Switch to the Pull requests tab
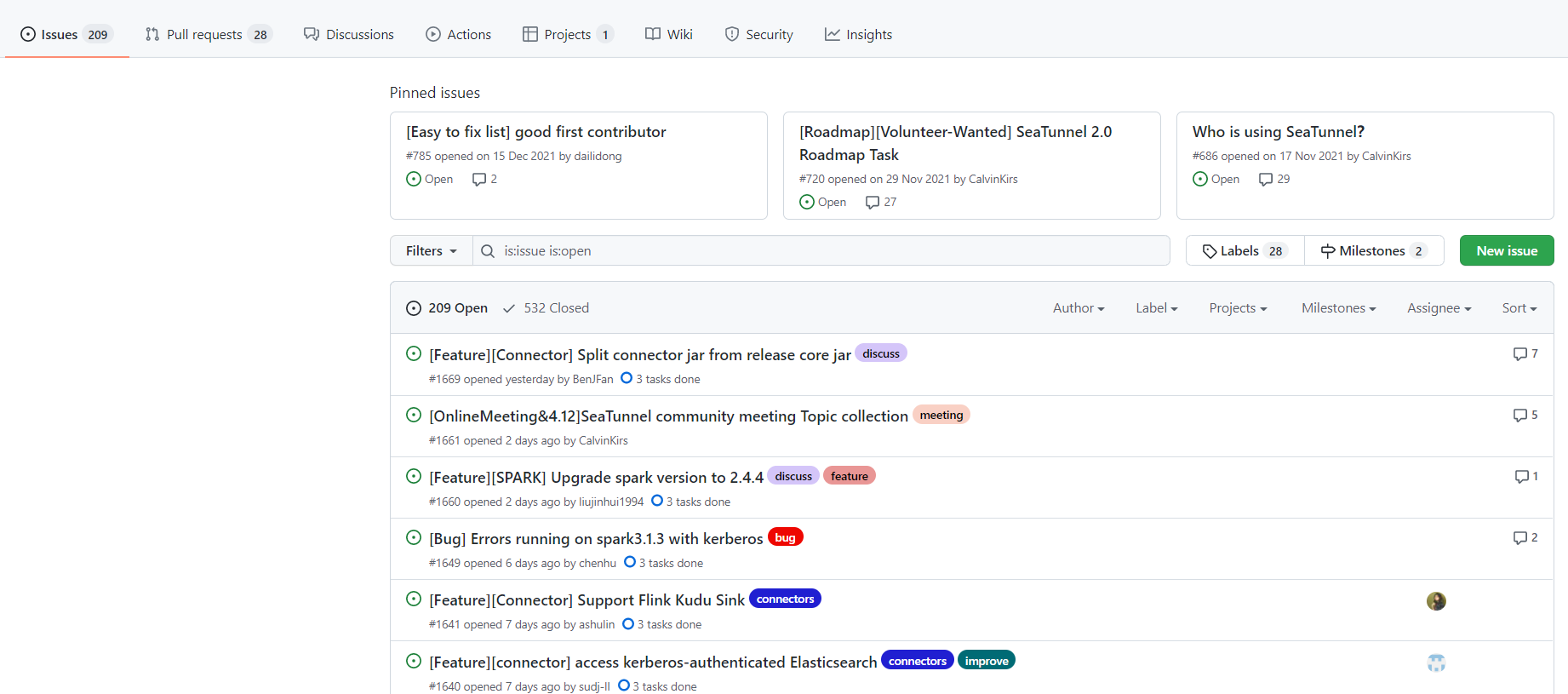This screenshot has height=694, width=1568. 205,35
